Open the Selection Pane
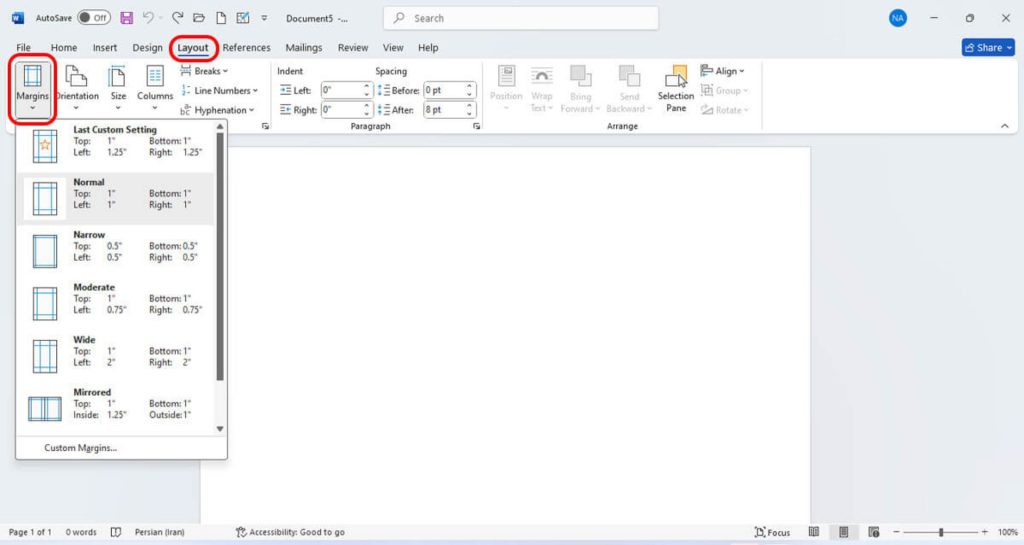The height and width of the screenshot is (545, 1024). (x=676, y=88)
